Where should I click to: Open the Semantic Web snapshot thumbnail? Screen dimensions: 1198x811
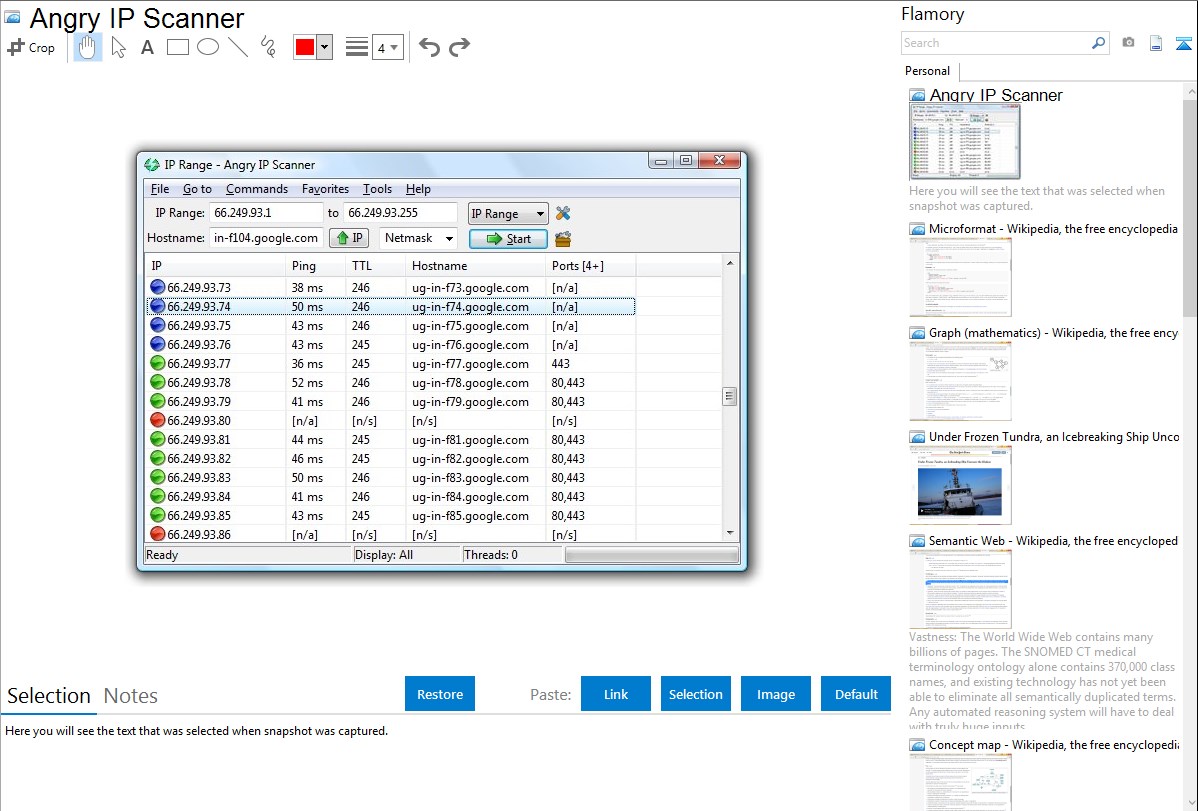coord(960,589)
